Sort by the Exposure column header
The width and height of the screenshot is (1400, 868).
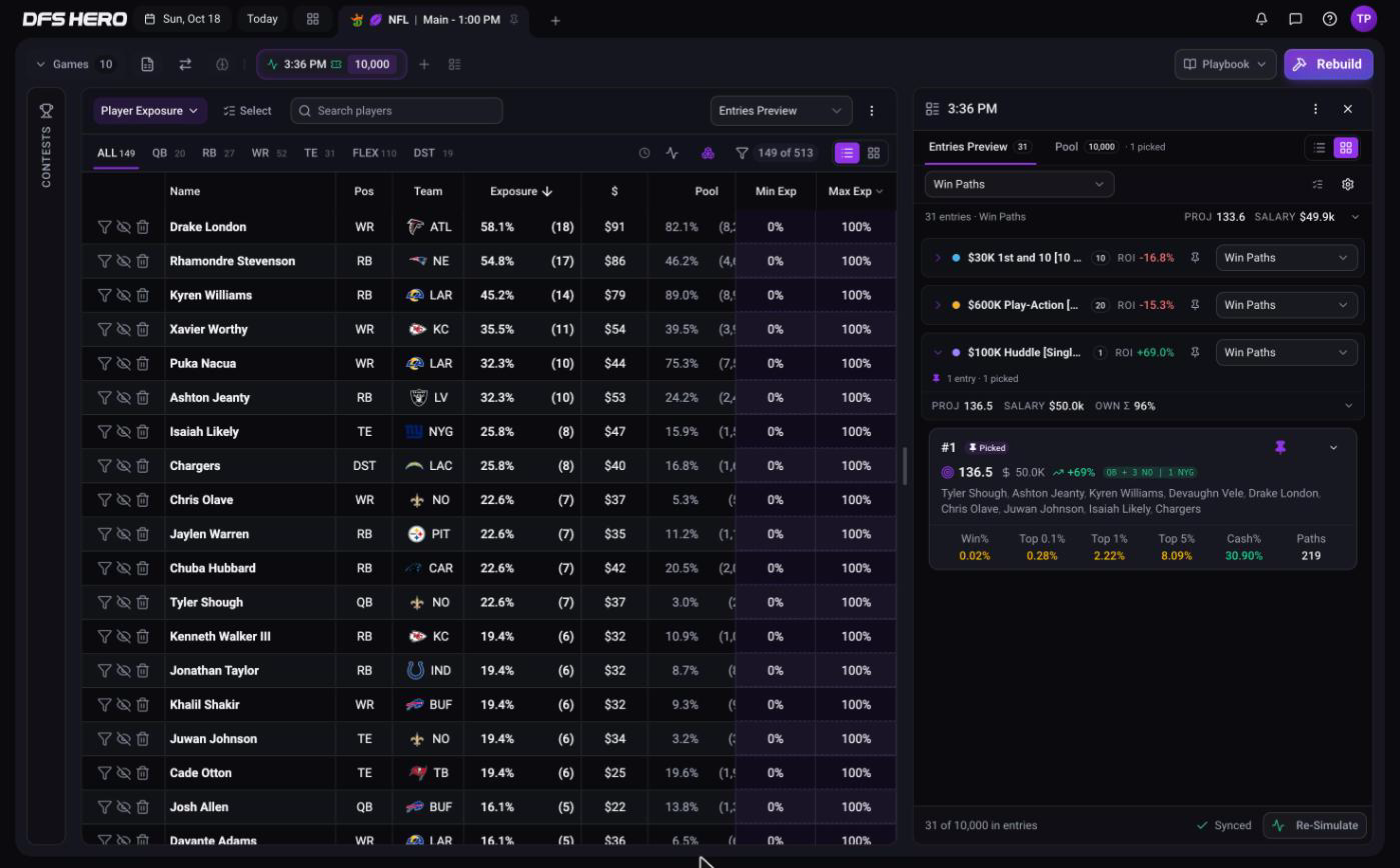pyautogui.click(x=521, y=191)
